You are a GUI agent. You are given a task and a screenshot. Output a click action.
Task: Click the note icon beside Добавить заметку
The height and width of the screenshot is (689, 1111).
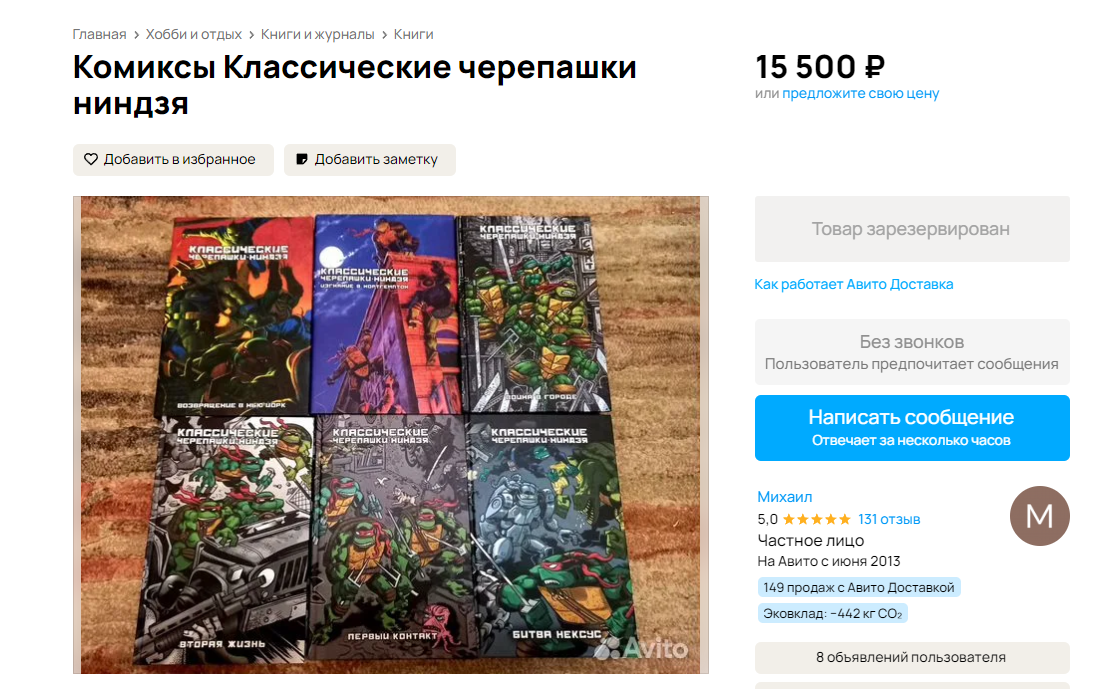click(302, 159)
